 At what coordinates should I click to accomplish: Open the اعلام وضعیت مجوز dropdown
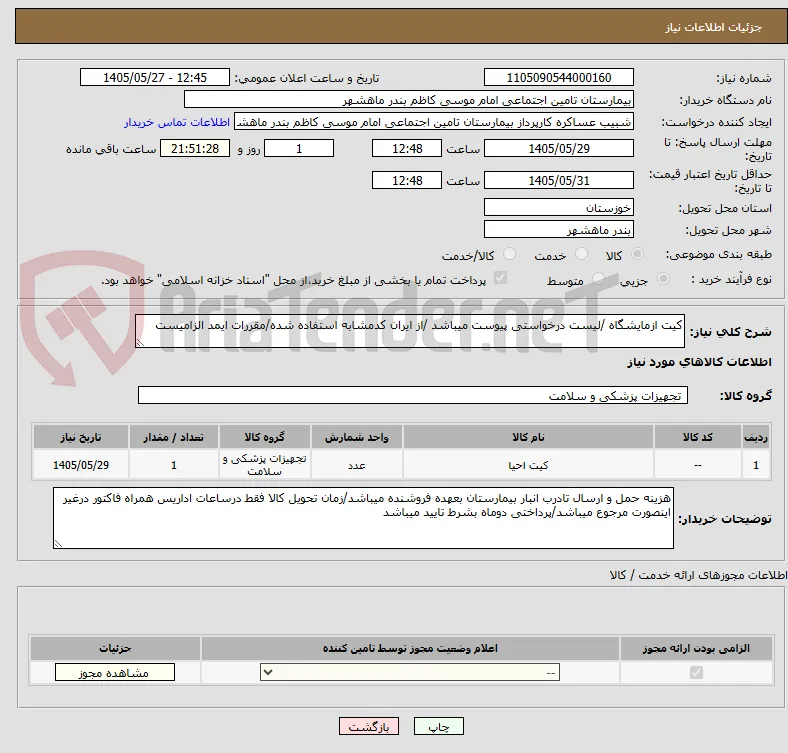(x=410, y=673)
